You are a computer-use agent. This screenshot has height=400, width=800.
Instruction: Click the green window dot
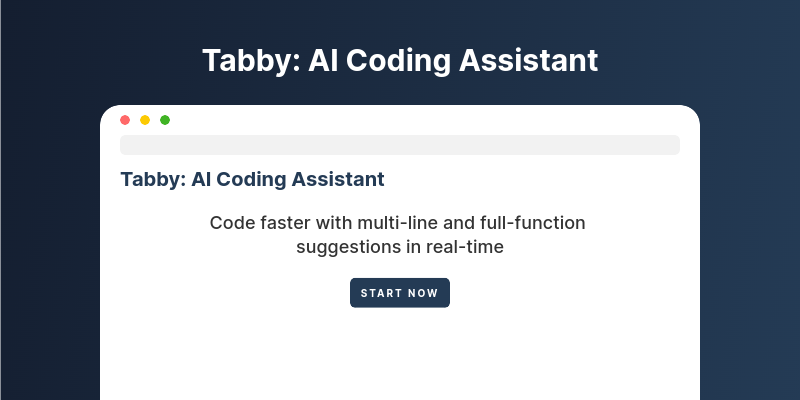click(x=165, y=120)
